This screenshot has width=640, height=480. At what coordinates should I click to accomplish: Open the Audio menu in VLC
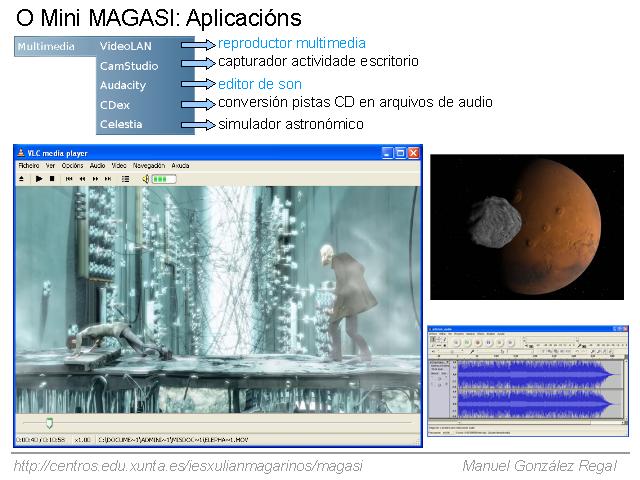[97, 165]
